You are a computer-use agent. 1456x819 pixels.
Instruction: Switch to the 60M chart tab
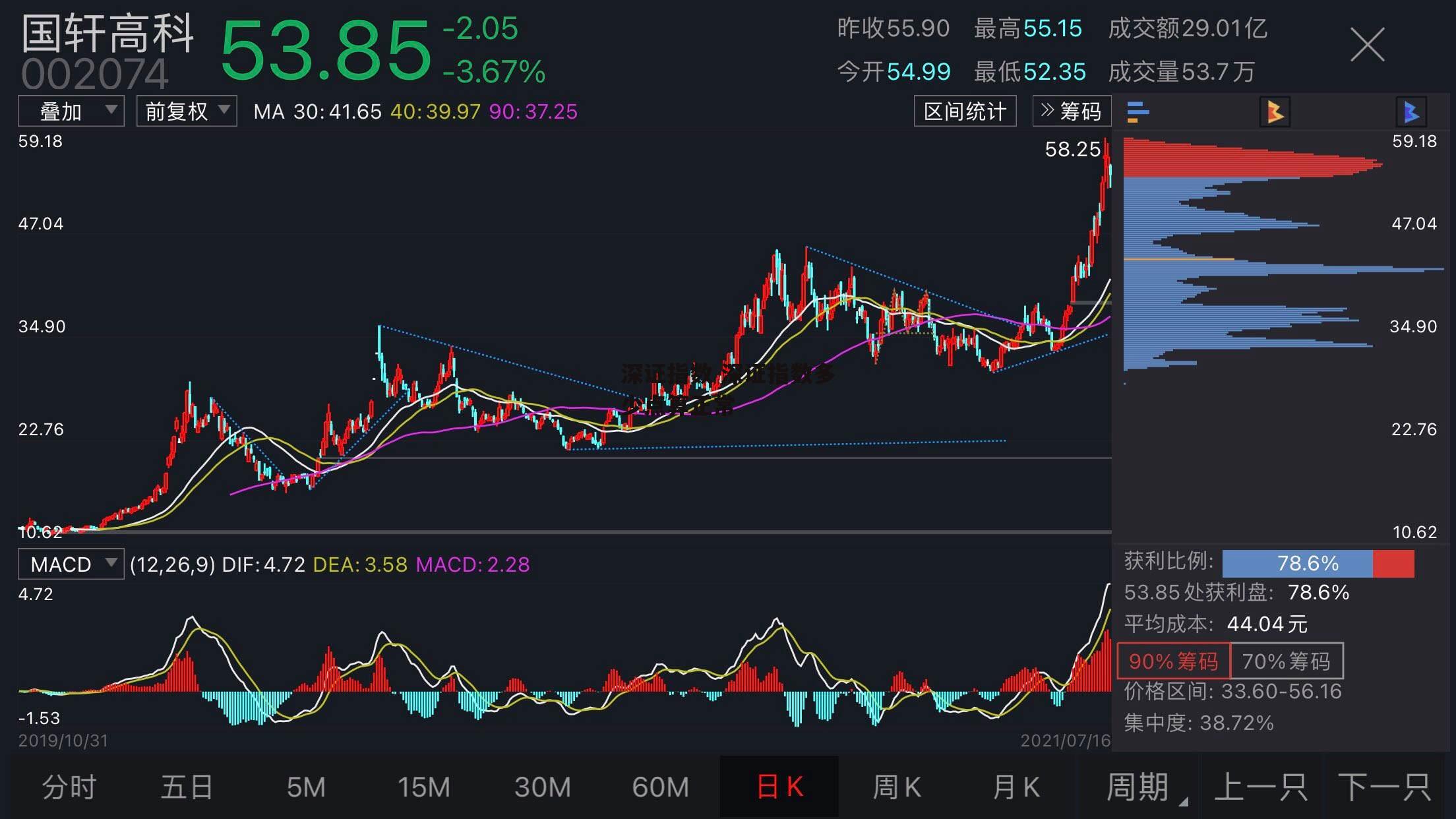(x=660, y=787)
